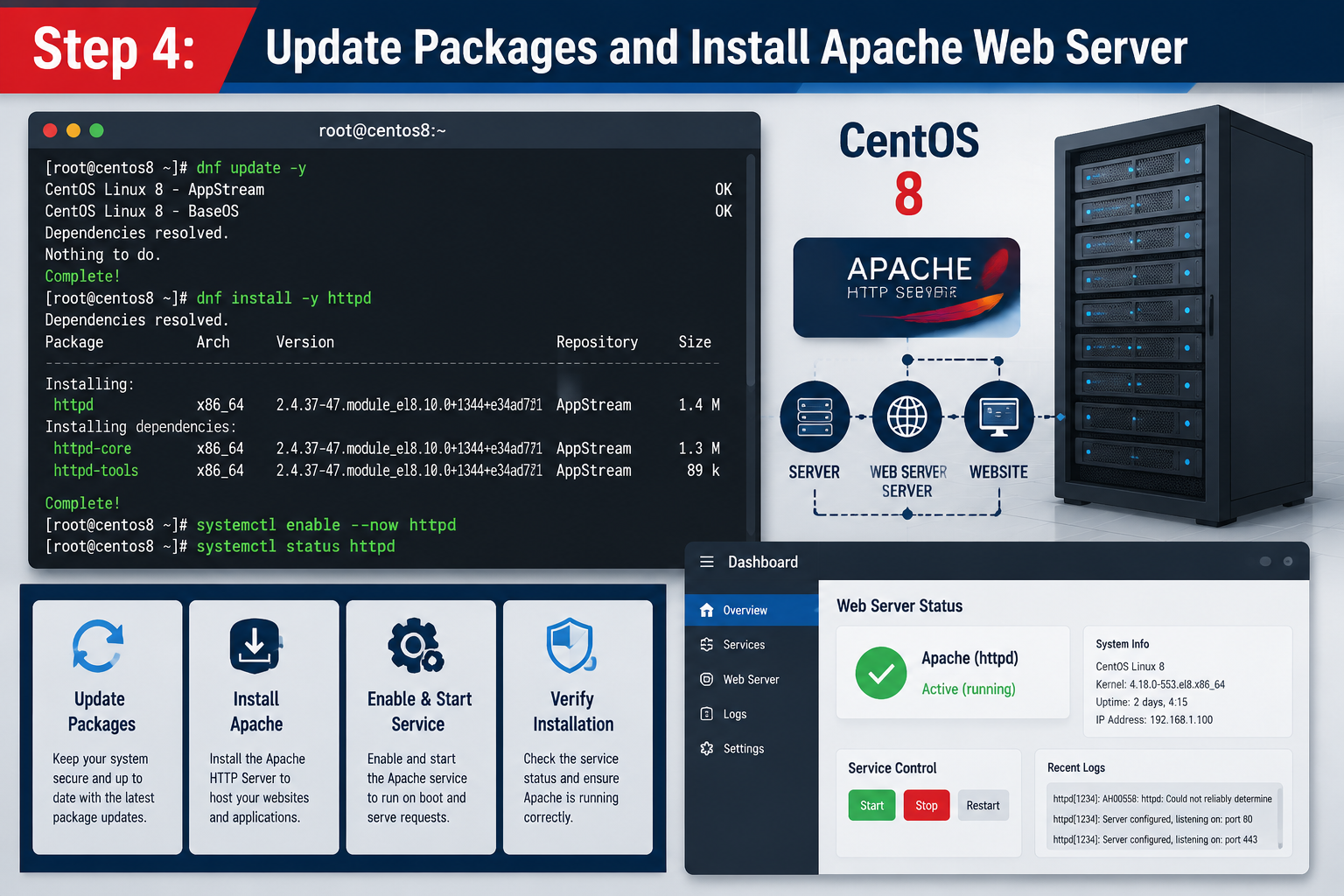Click the 'Service Control' heading
The height and width of the screenshot is (896, 1344).
892,768
